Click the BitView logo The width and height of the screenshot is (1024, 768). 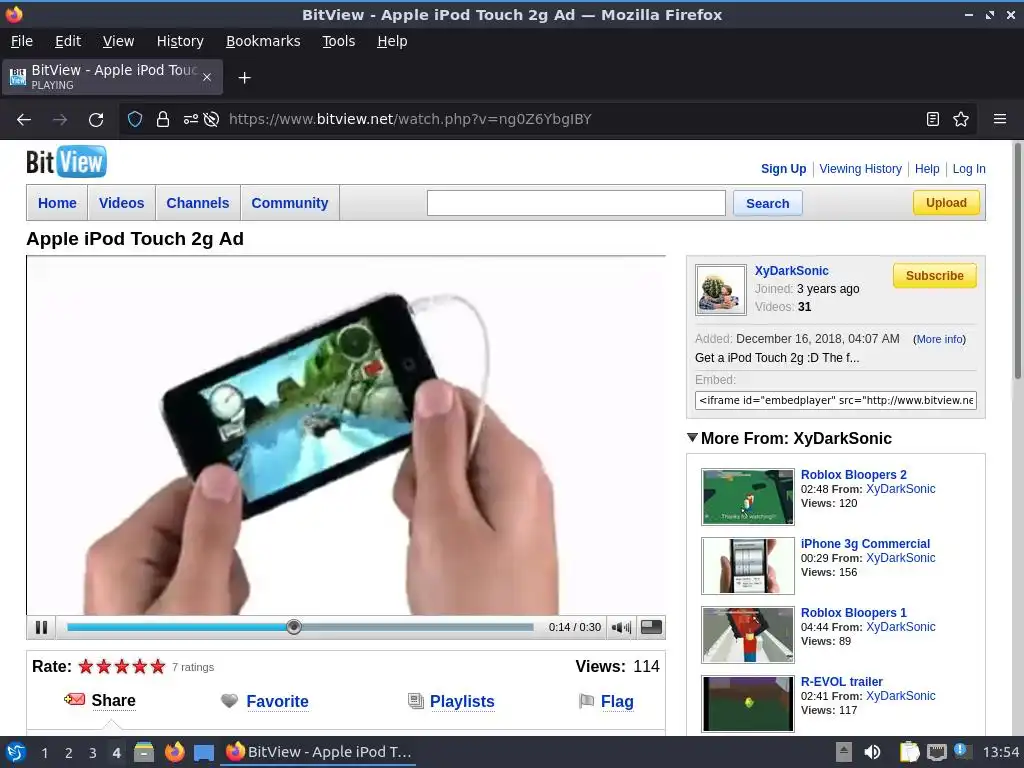[66, 161]
